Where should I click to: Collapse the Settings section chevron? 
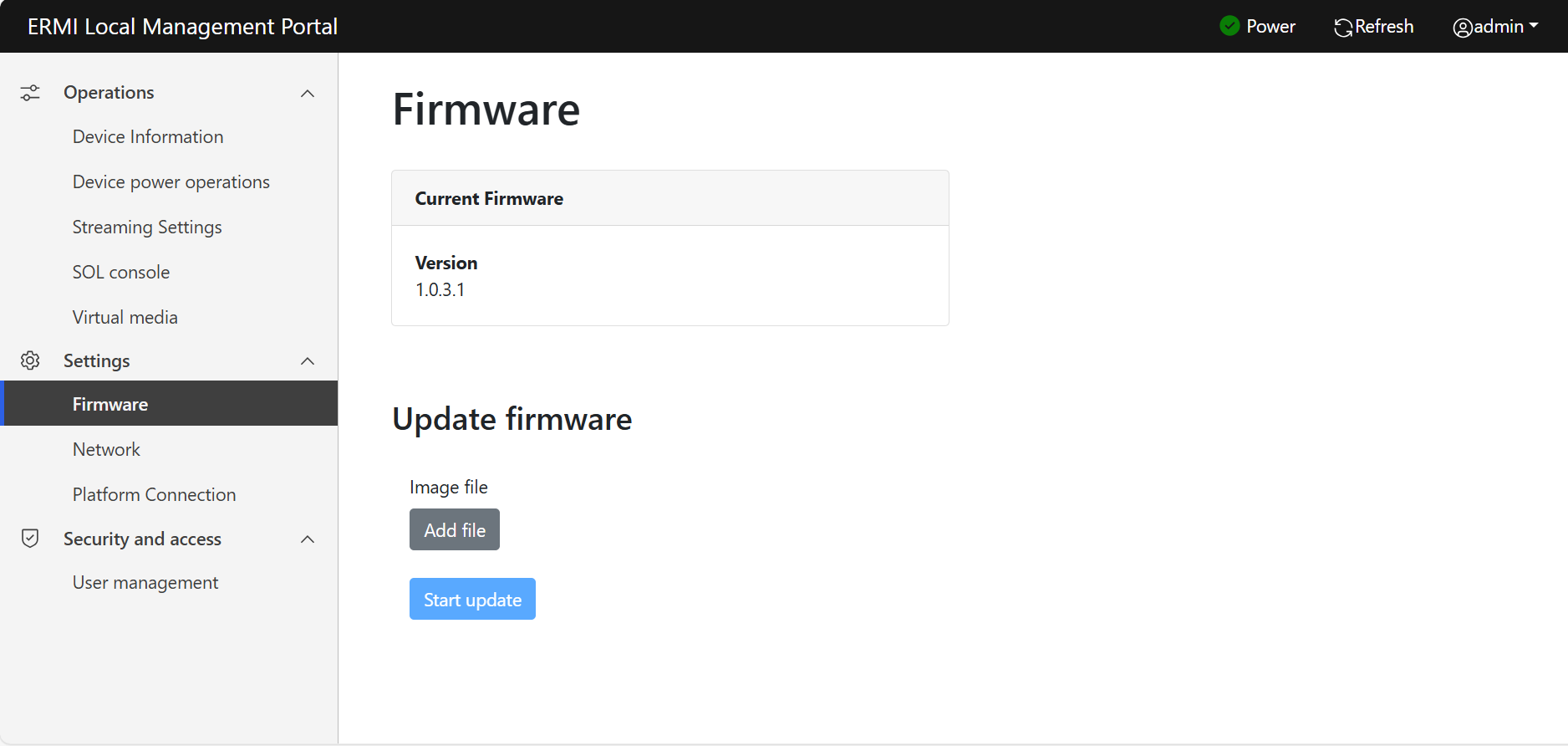pyautogui.click(x=308, y=360)
